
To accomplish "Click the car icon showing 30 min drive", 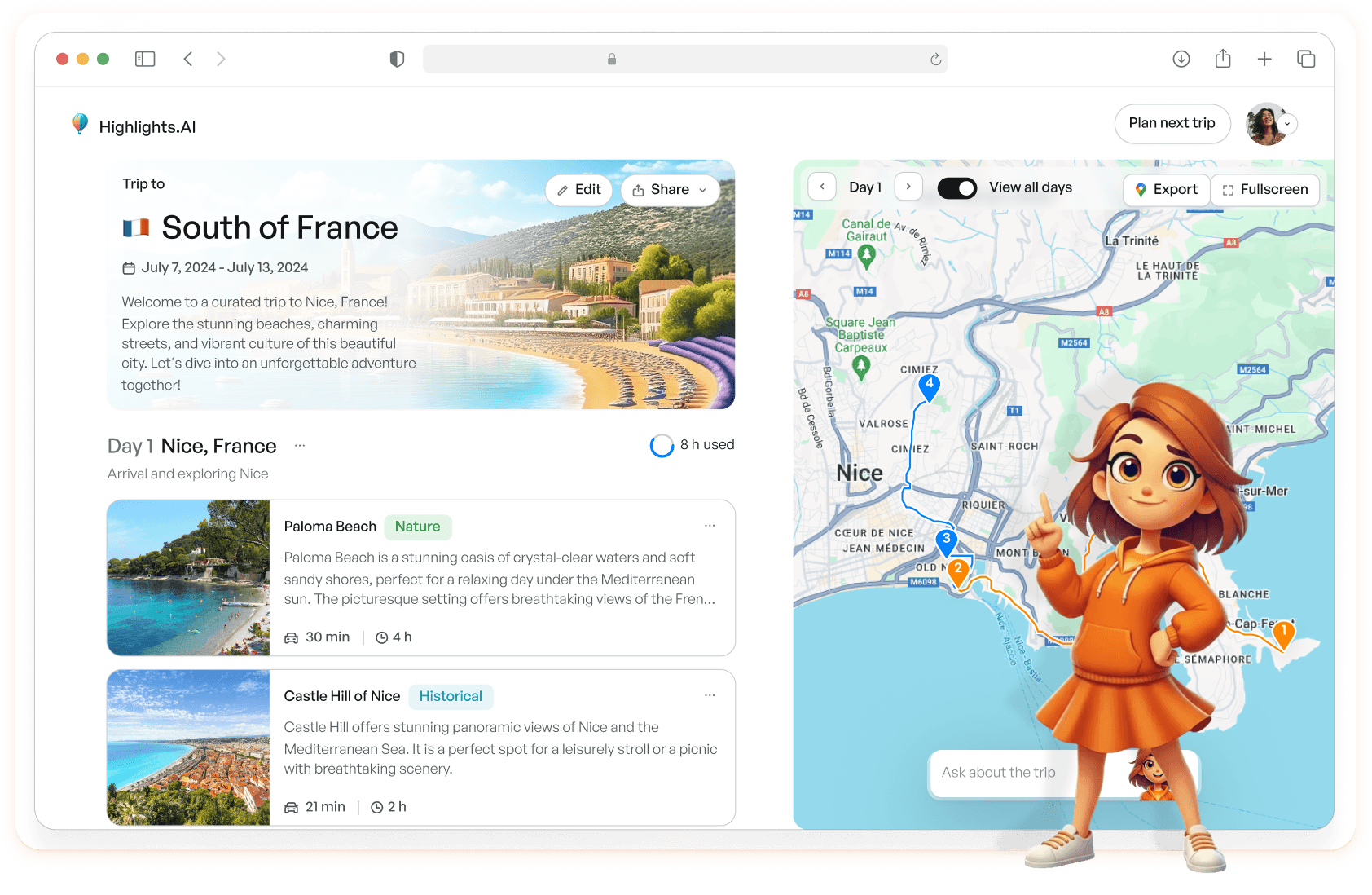I will click(x=291, y=637).
